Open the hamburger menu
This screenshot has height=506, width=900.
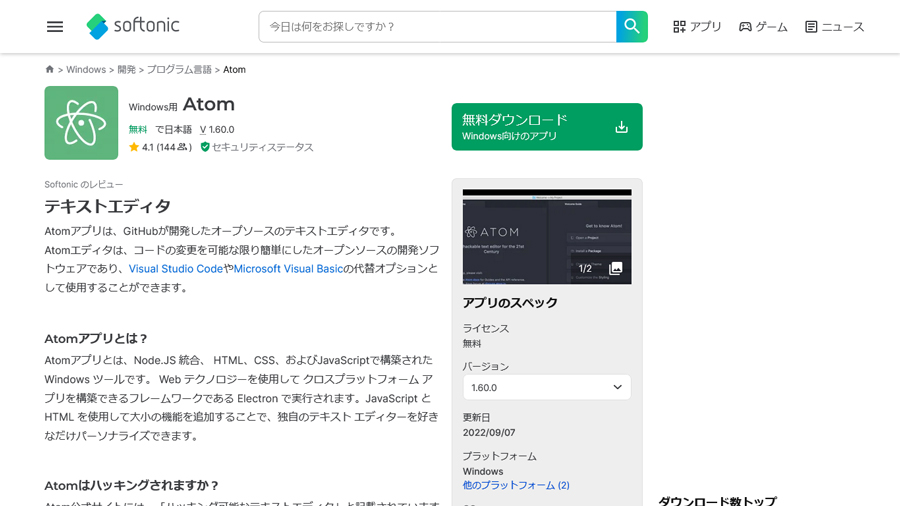coord(55,27)
